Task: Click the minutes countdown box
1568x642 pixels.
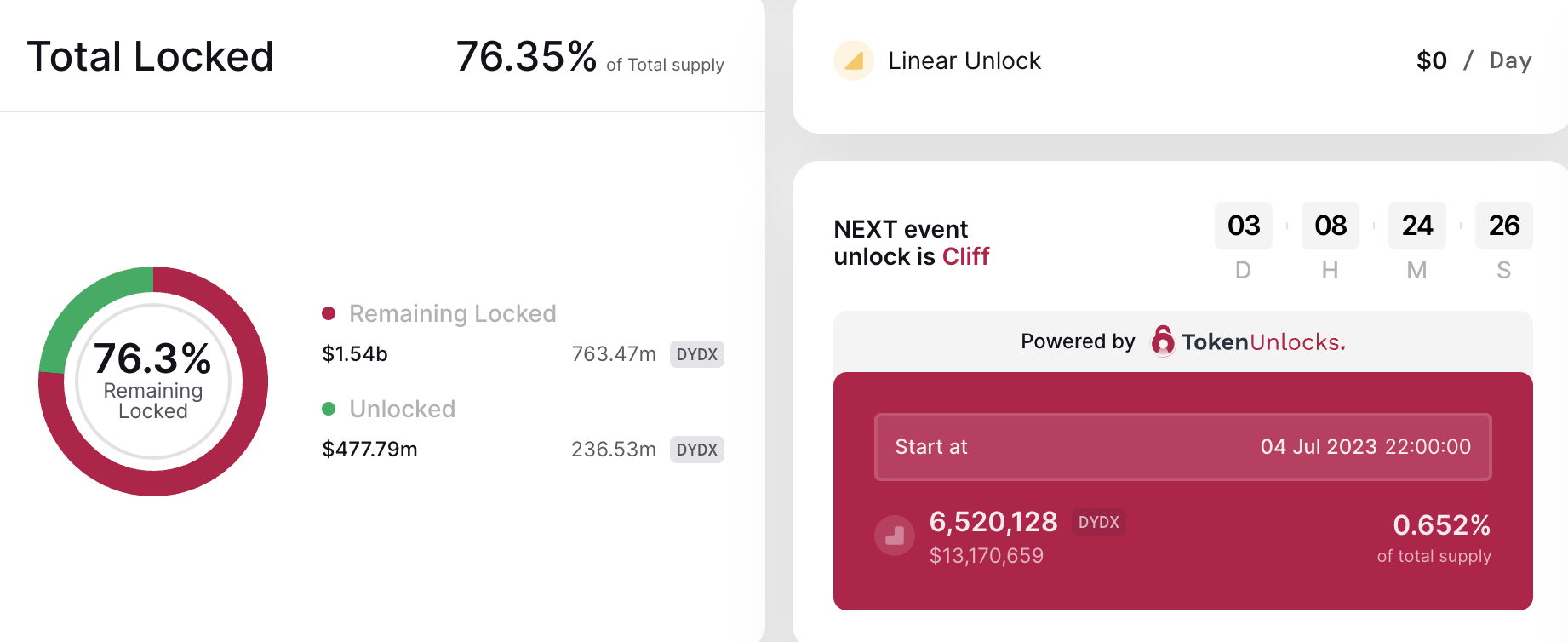Action: [1416, 226]
